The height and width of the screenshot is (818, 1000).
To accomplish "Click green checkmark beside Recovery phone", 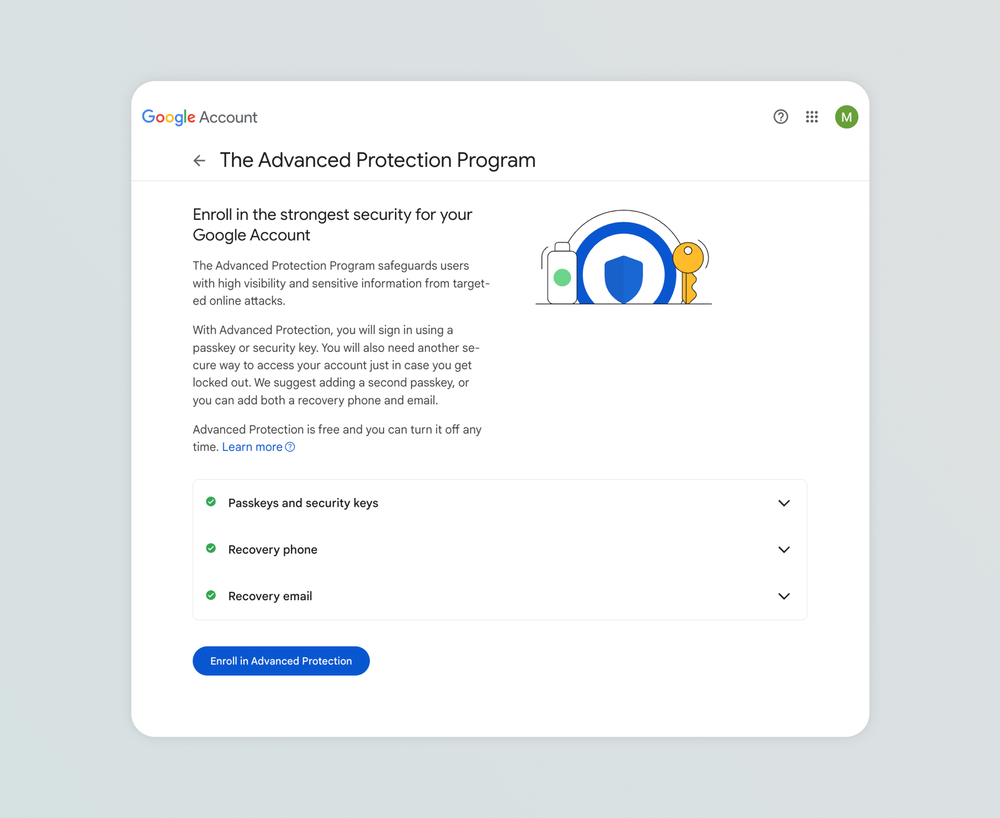I will tap(211, 548).
